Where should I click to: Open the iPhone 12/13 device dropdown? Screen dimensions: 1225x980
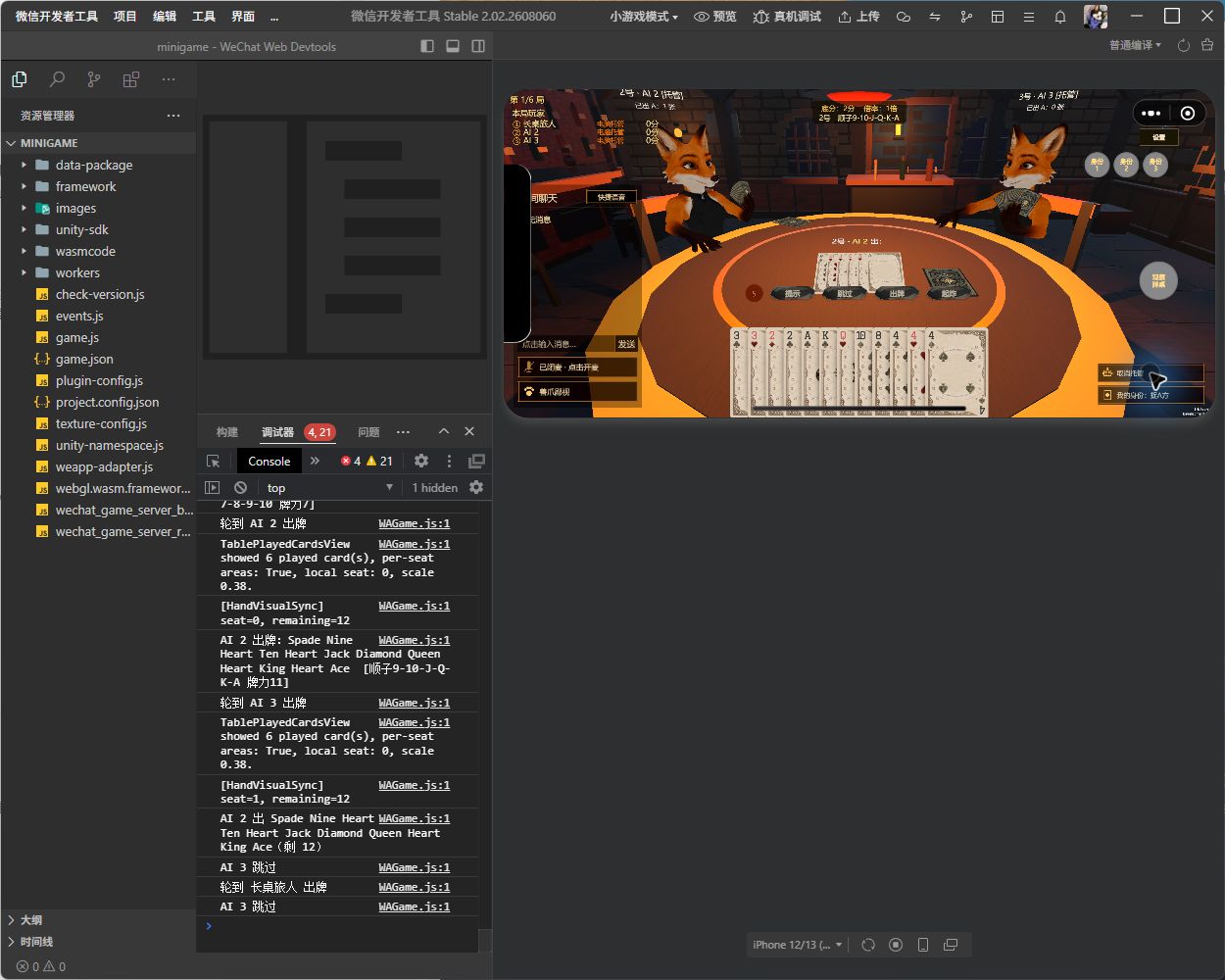[798, 945]
